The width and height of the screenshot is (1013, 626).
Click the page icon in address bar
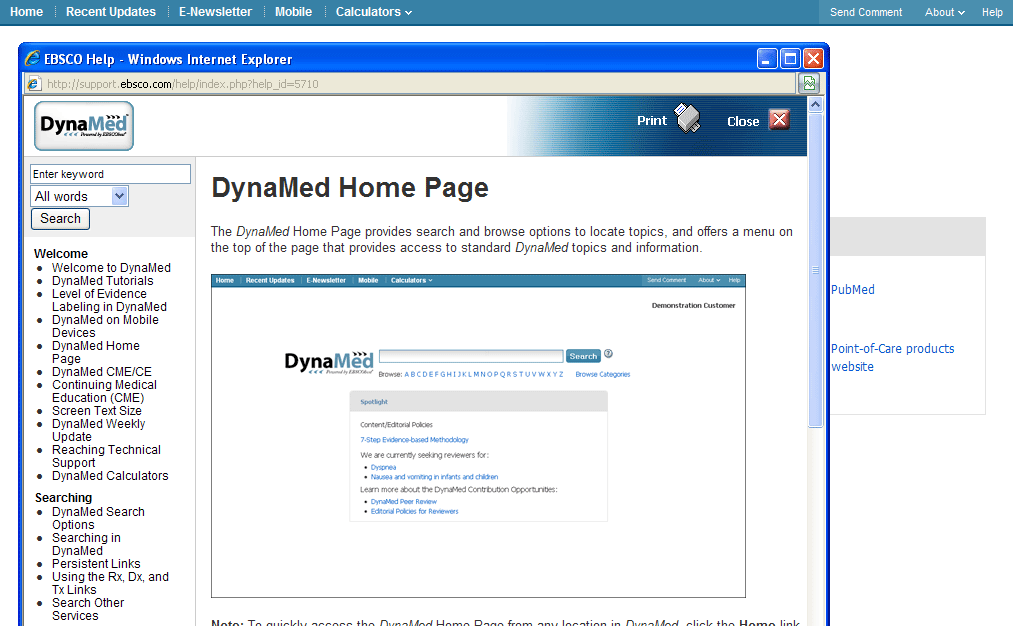(35, 84)
